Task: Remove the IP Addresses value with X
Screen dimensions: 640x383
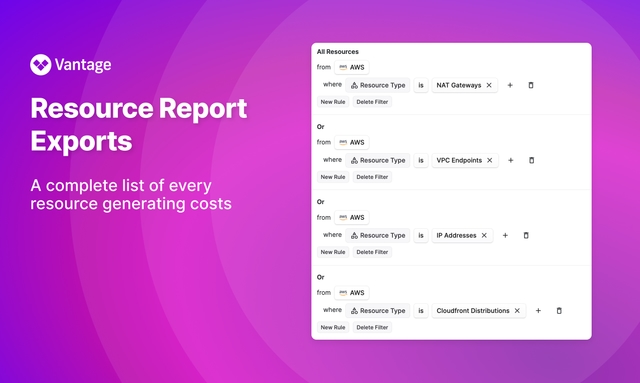Action: coord(484,236)
